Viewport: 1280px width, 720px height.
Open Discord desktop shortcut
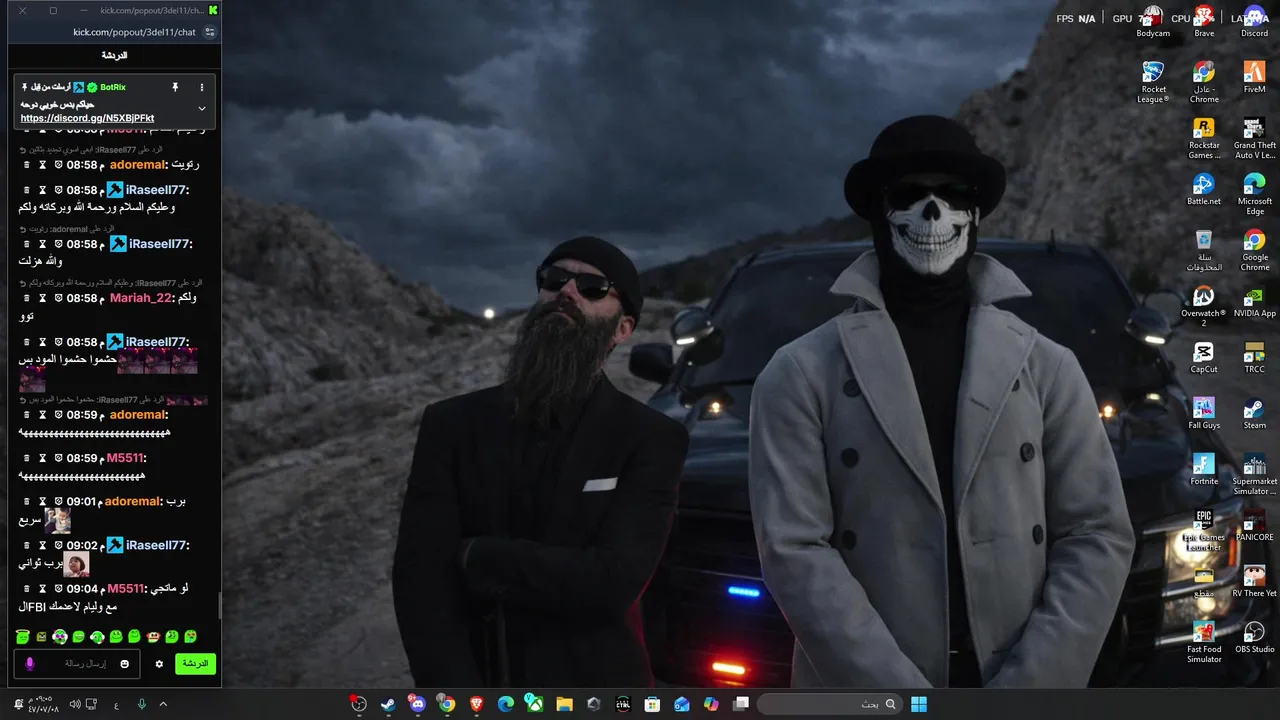1254,21
